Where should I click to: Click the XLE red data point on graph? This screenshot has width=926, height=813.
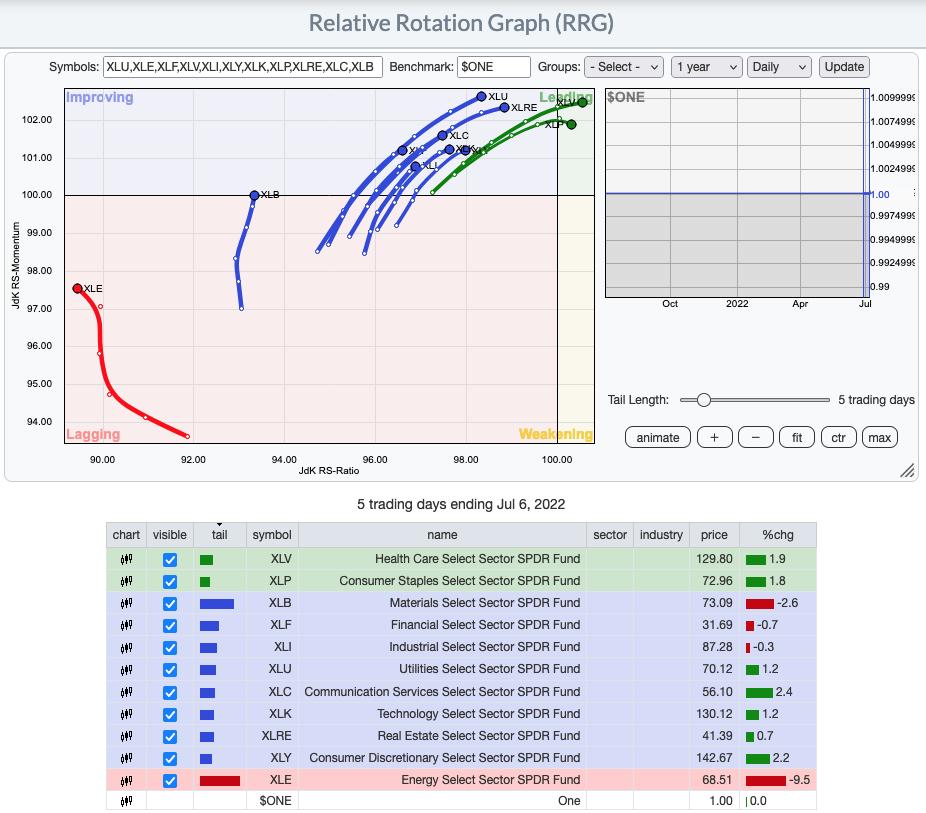click(77, 288)
